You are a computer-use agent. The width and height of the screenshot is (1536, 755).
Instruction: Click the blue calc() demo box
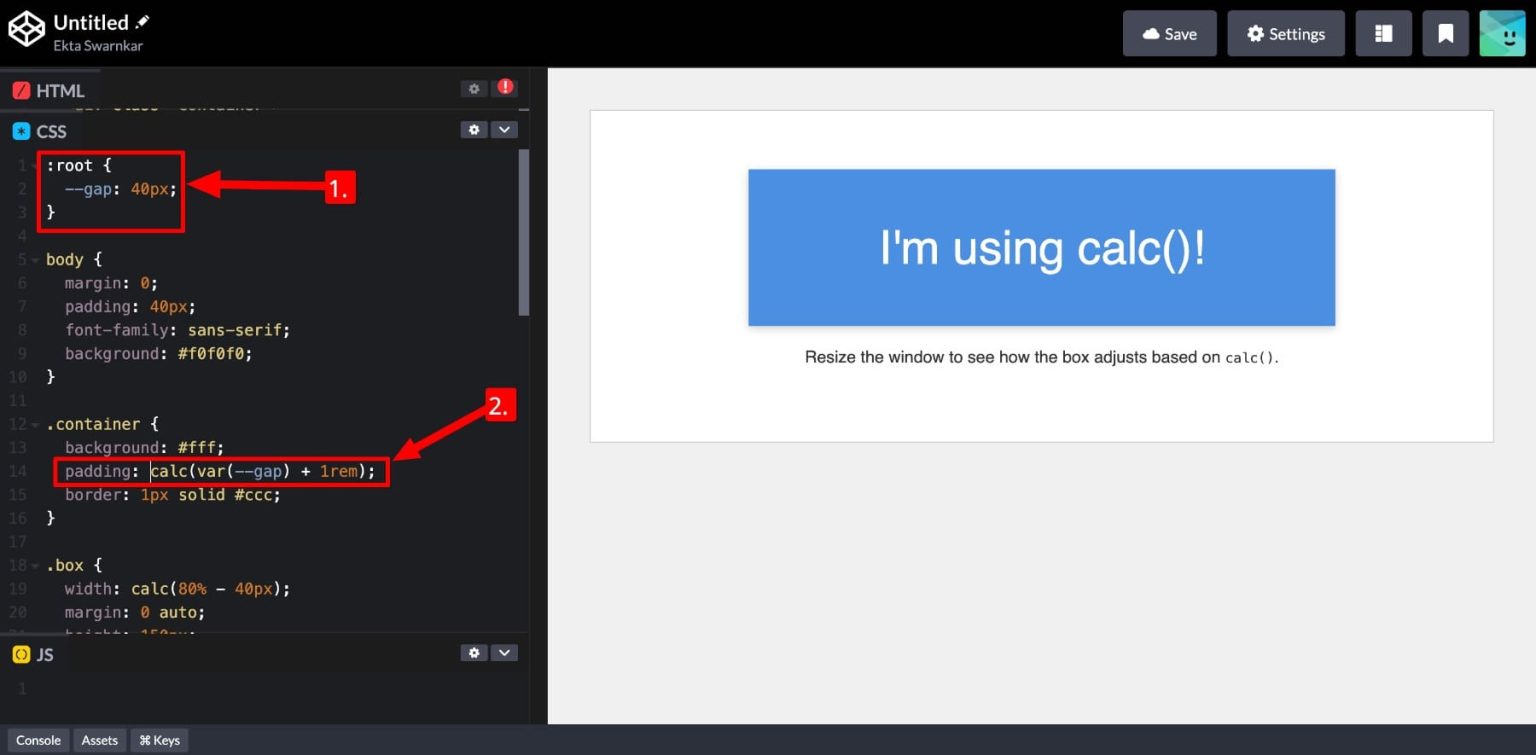1041,247
